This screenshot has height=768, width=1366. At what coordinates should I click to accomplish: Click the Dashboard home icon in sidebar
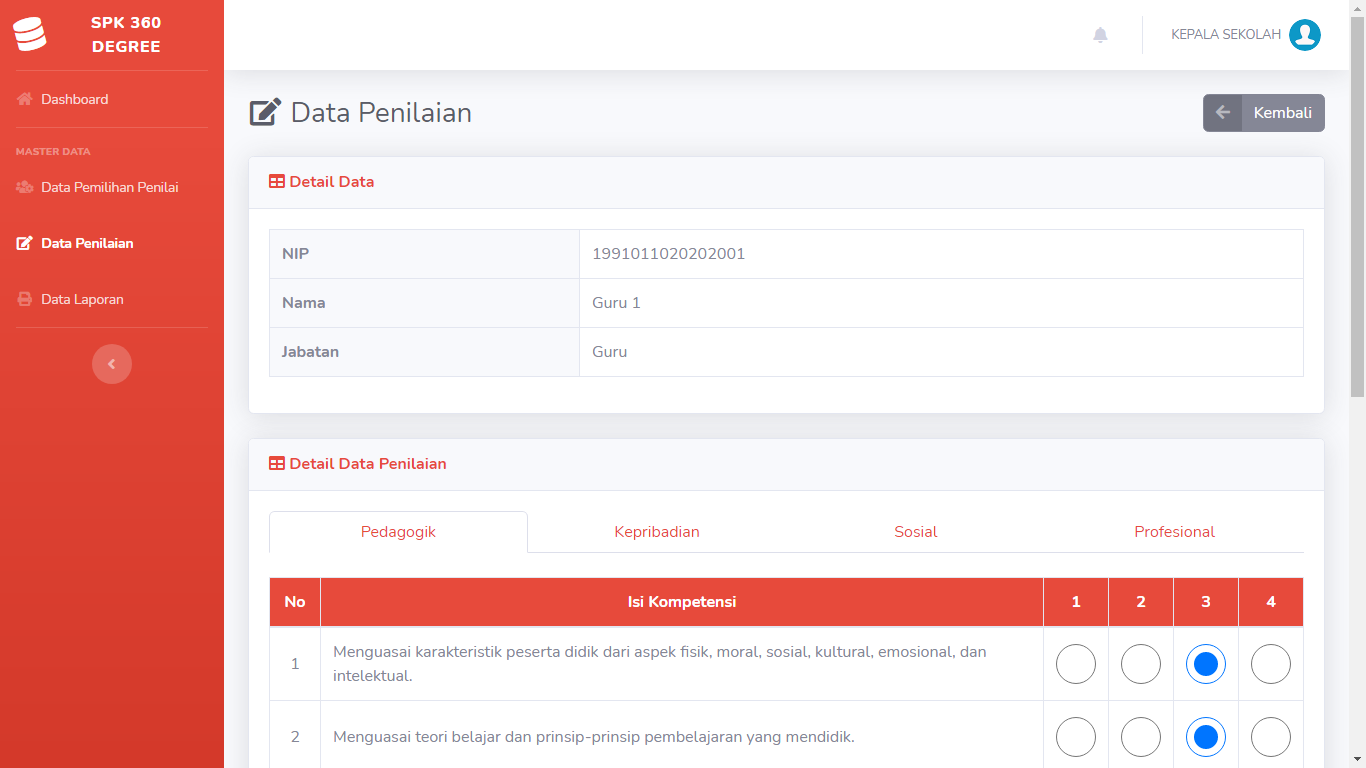(x=25, y=99)
